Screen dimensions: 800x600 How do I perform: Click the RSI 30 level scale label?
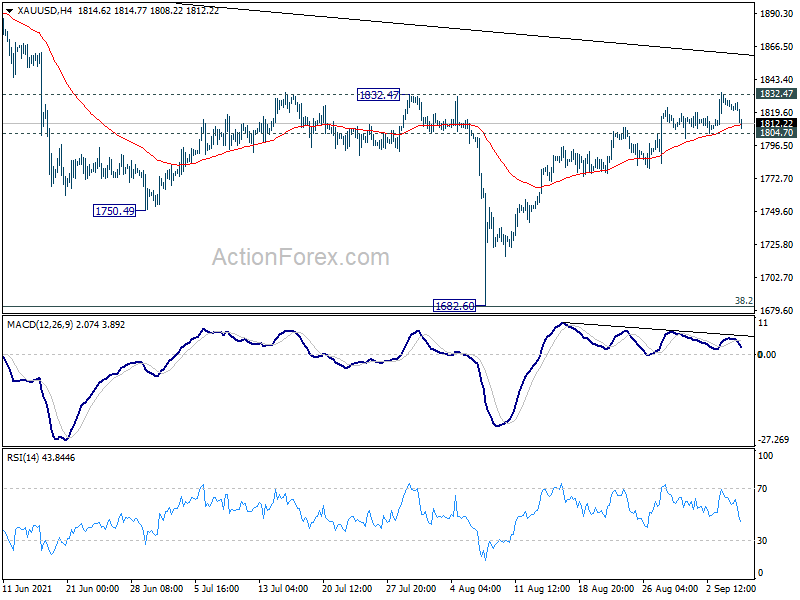tap(762, 540)
